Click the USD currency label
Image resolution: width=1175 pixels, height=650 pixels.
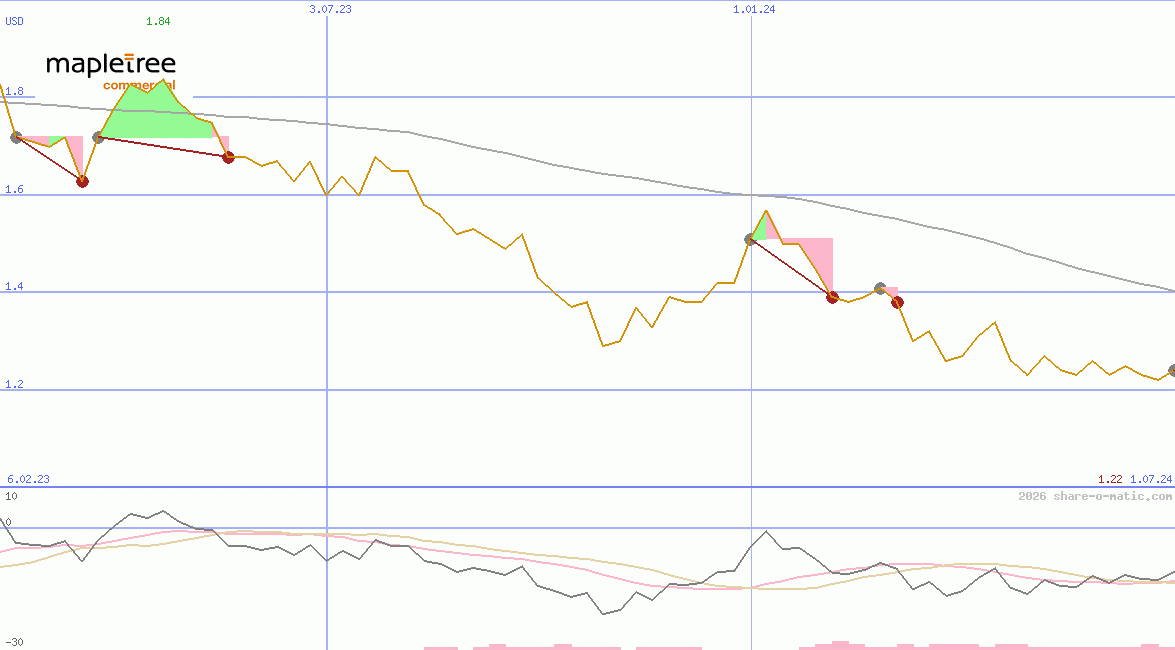pyautogui.click(x=15, y=21)
